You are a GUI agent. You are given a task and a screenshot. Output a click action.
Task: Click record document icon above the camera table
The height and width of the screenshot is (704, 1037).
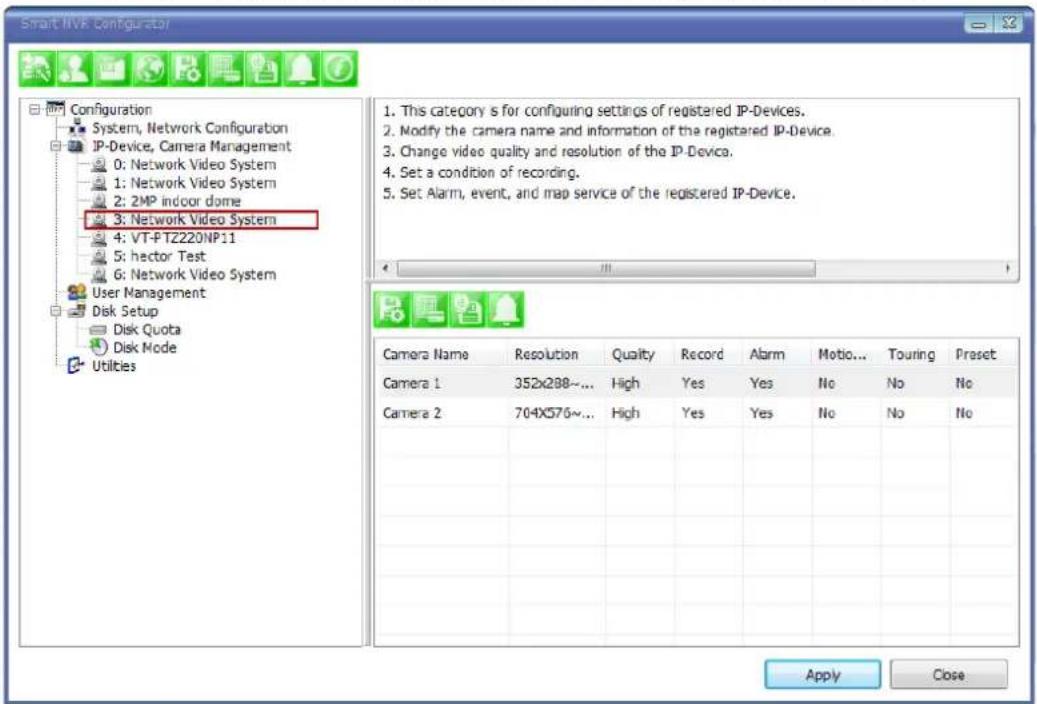coord(468,310)
